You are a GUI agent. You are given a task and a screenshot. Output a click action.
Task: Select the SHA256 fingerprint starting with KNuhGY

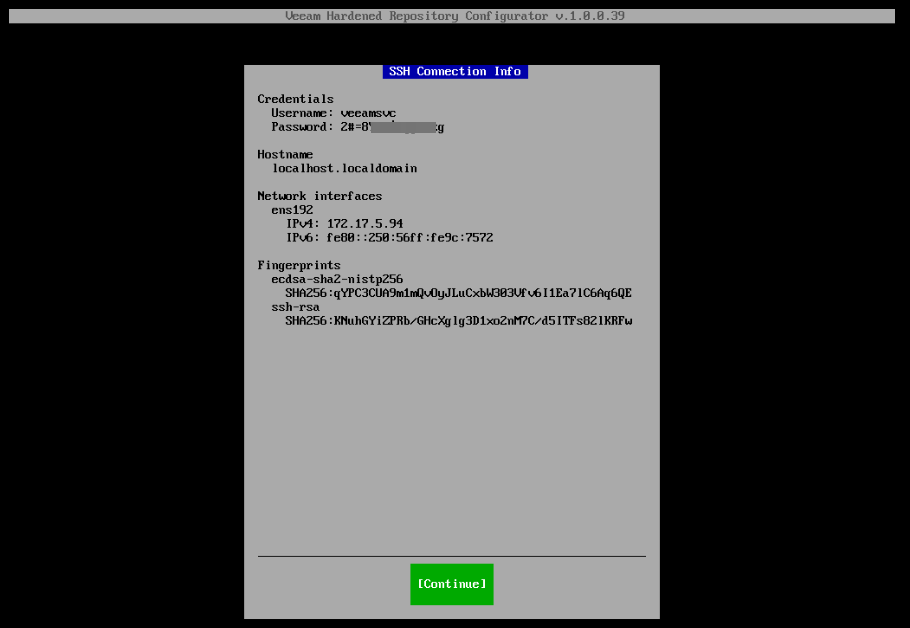pos(458,321)
